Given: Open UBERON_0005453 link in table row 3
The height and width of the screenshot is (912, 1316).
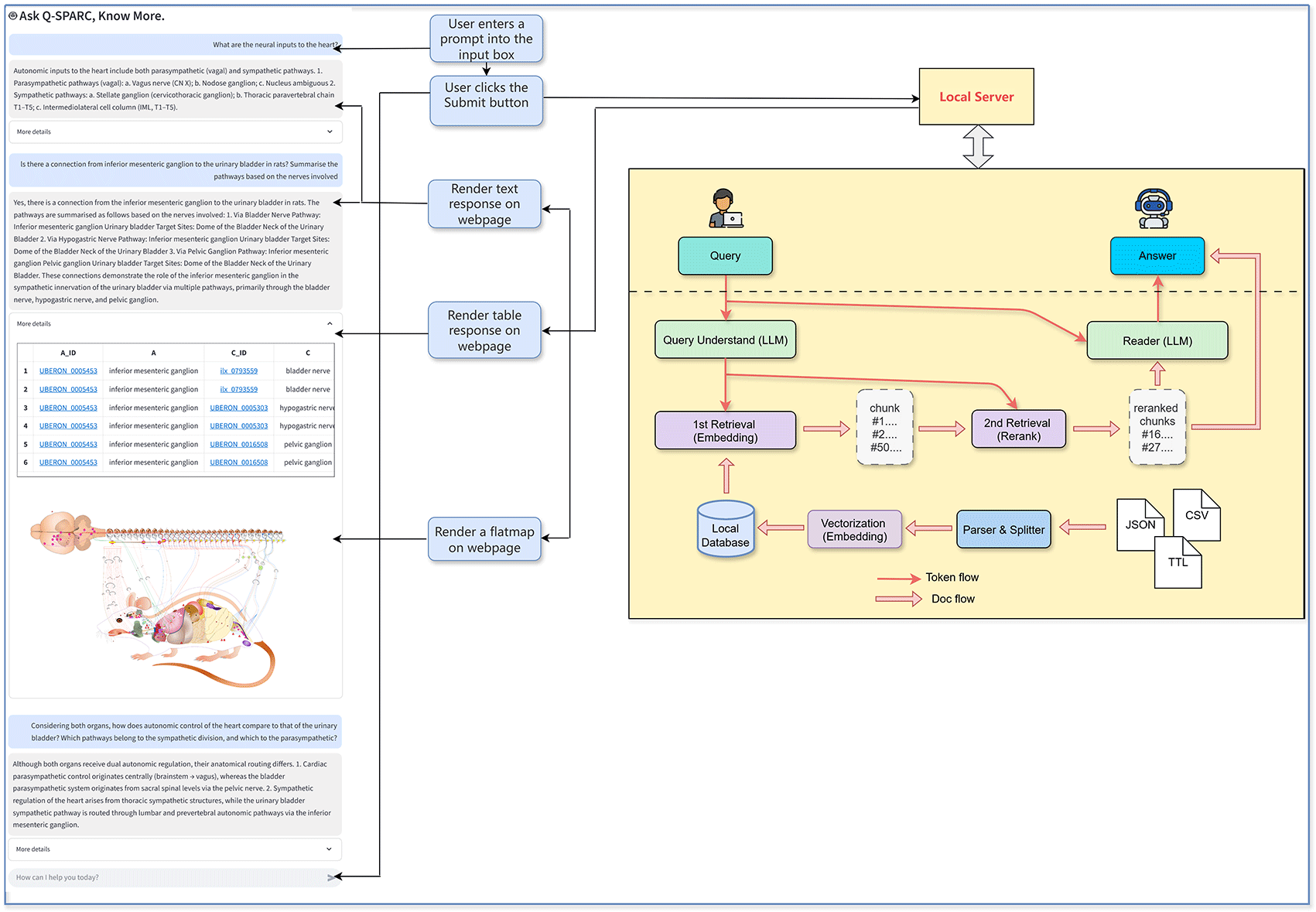Looking at the screenshot, I should [68, 408].
